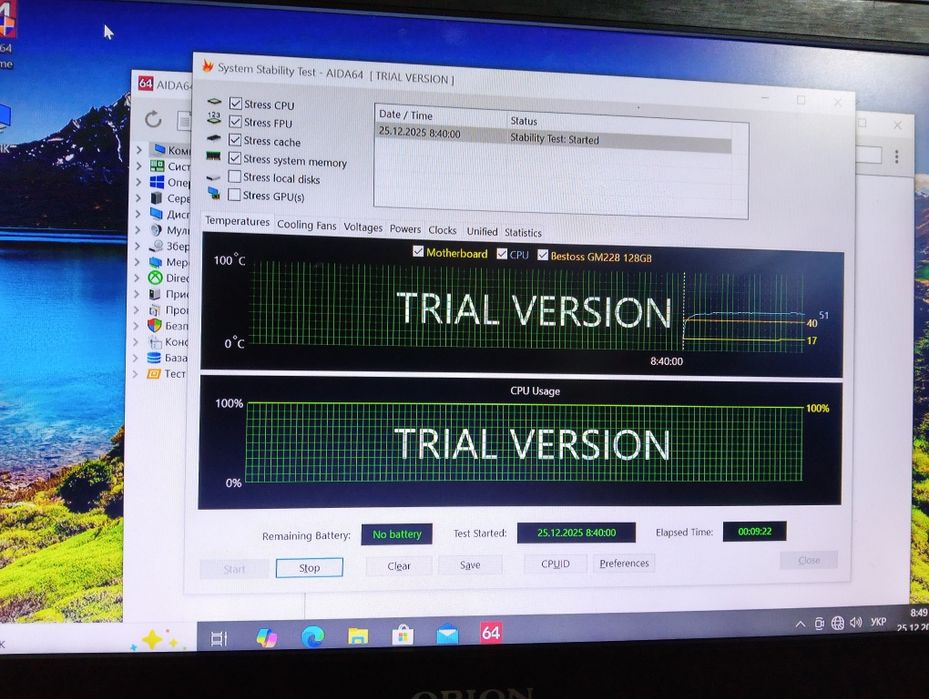Image resolution: width=929 pixels, height=699 pixels.
Task: Expand the Дисп tree node arrow
Action: (138, 214)
